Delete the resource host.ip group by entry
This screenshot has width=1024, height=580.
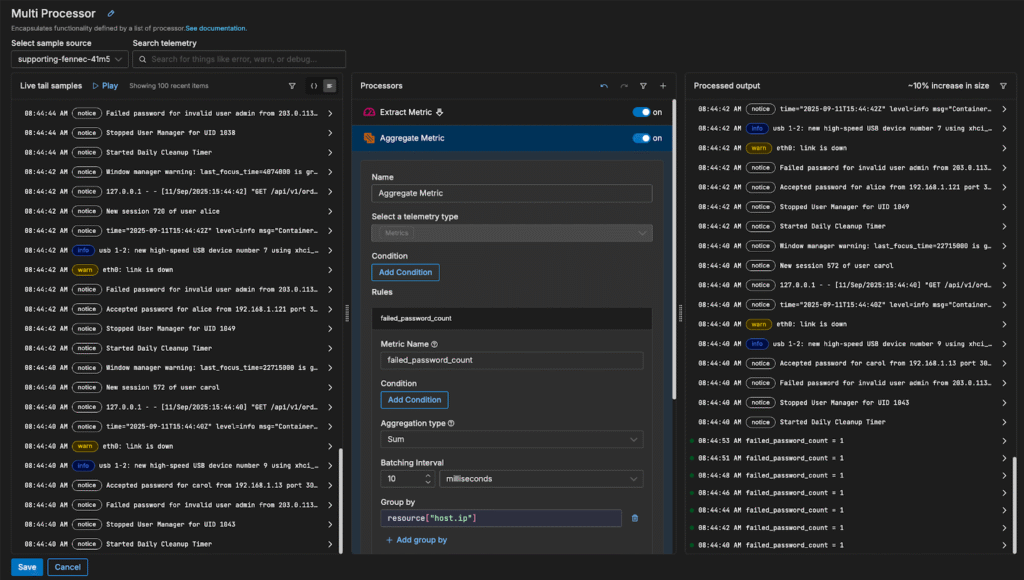634,518
